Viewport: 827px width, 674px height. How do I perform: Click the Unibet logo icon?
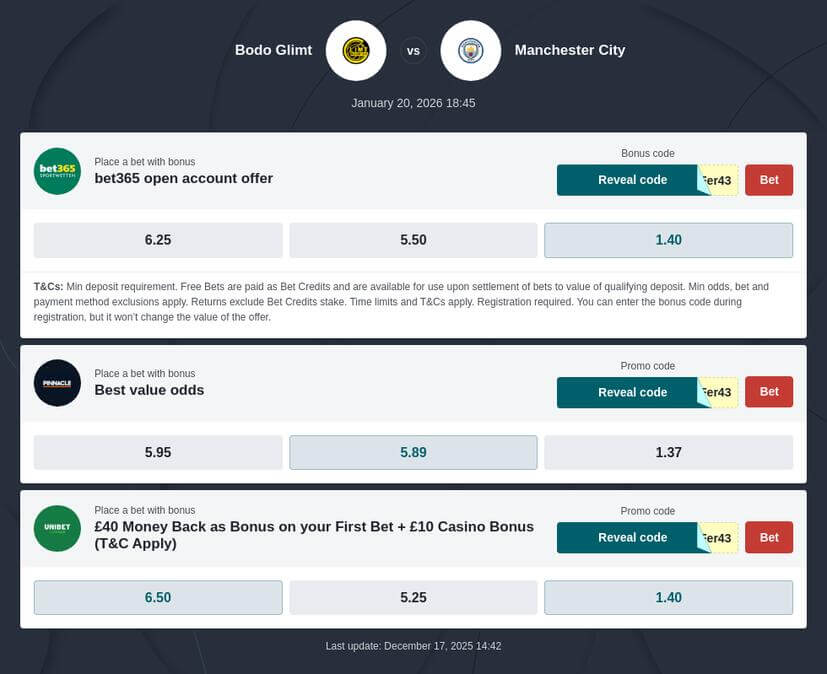[57, 527]
